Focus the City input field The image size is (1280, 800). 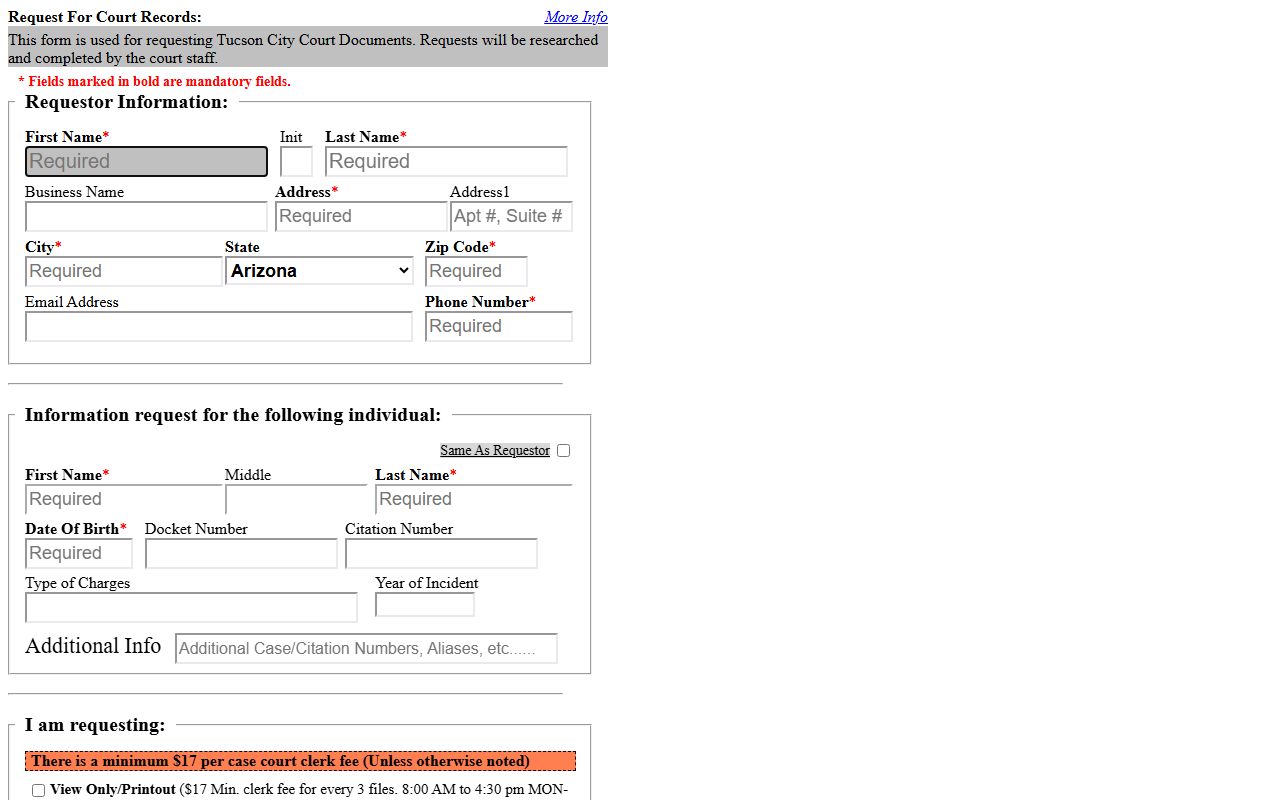tap(124, 272)
